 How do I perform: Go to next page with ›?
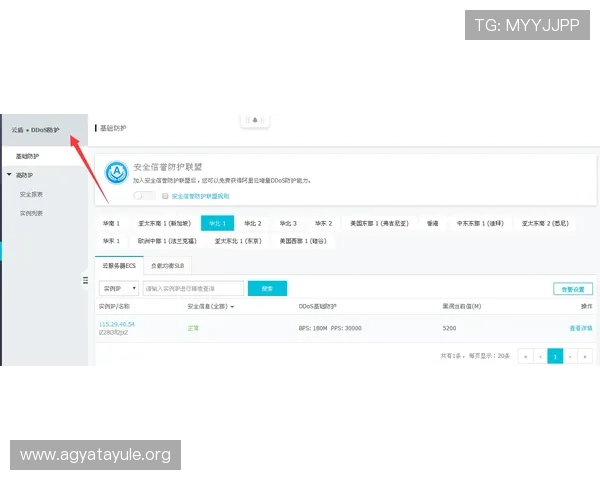570,356
